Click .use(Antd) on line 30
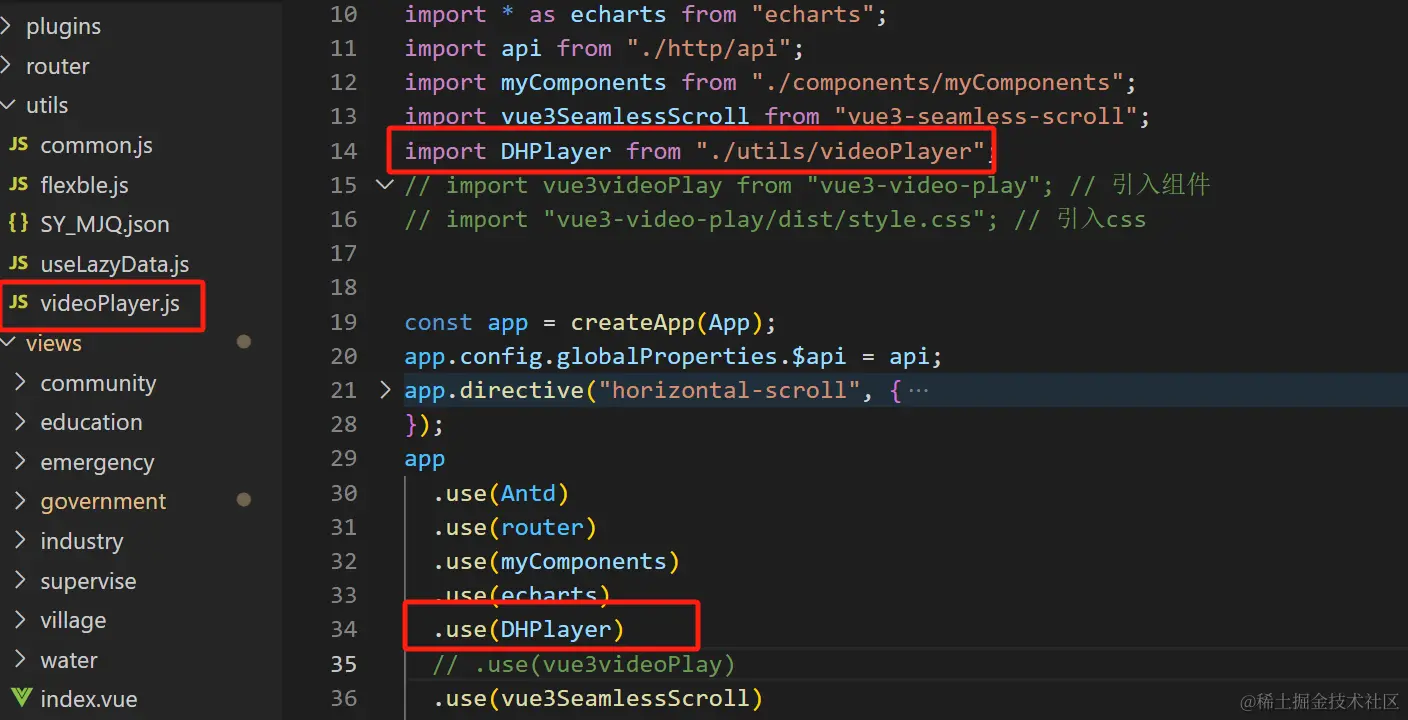Screen dimensions: 1408x720 501,493
